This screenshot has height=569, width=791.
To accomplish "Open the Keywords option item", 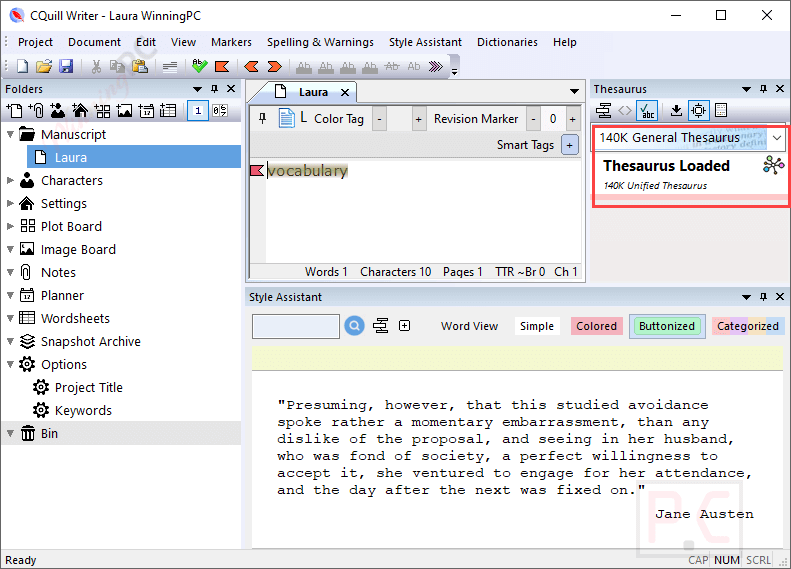I will click(x=83, y=411).
